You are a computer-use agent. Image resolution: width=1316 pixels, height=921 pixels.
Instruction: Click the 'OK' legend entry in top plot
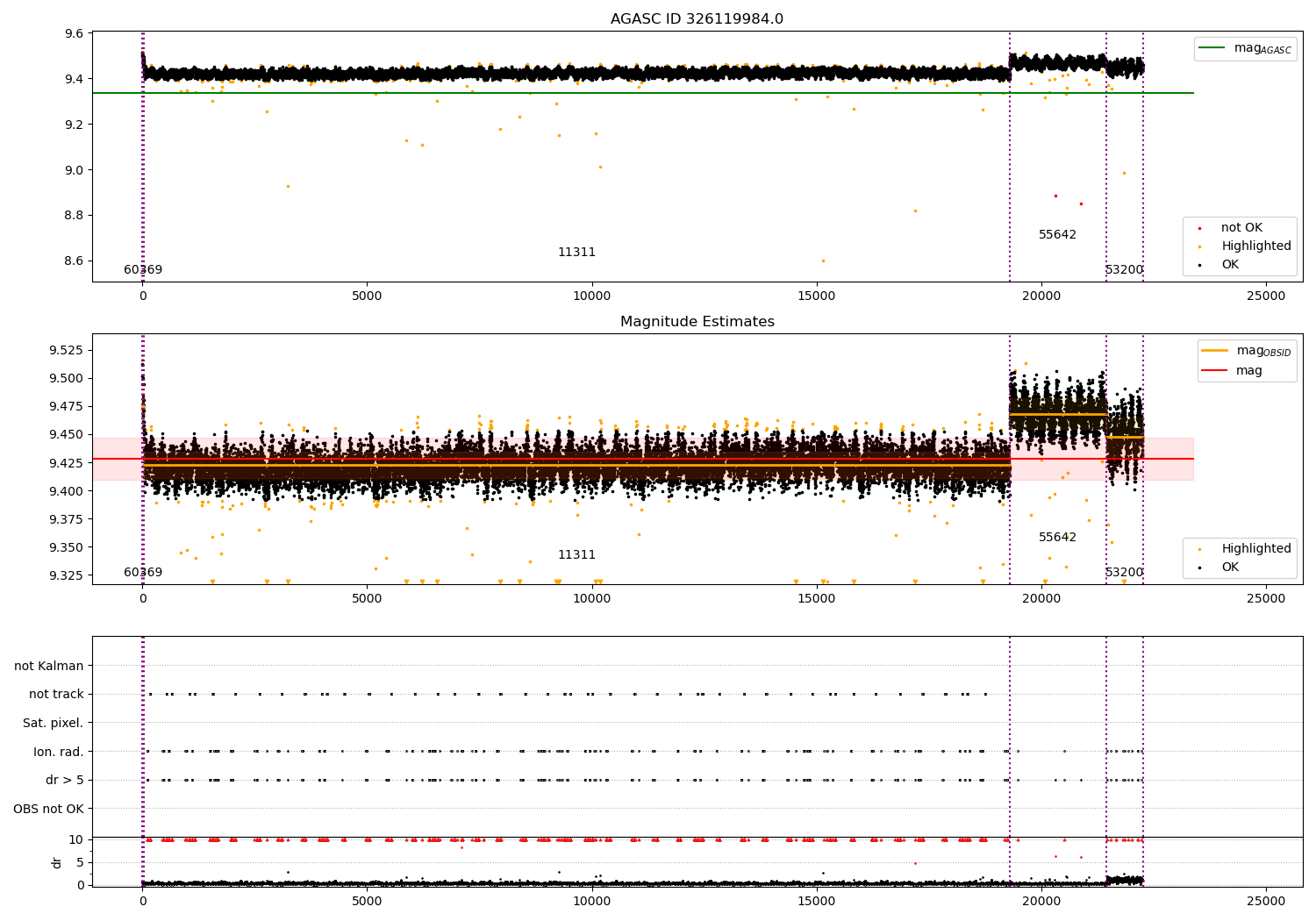[x=1230, y=265]
